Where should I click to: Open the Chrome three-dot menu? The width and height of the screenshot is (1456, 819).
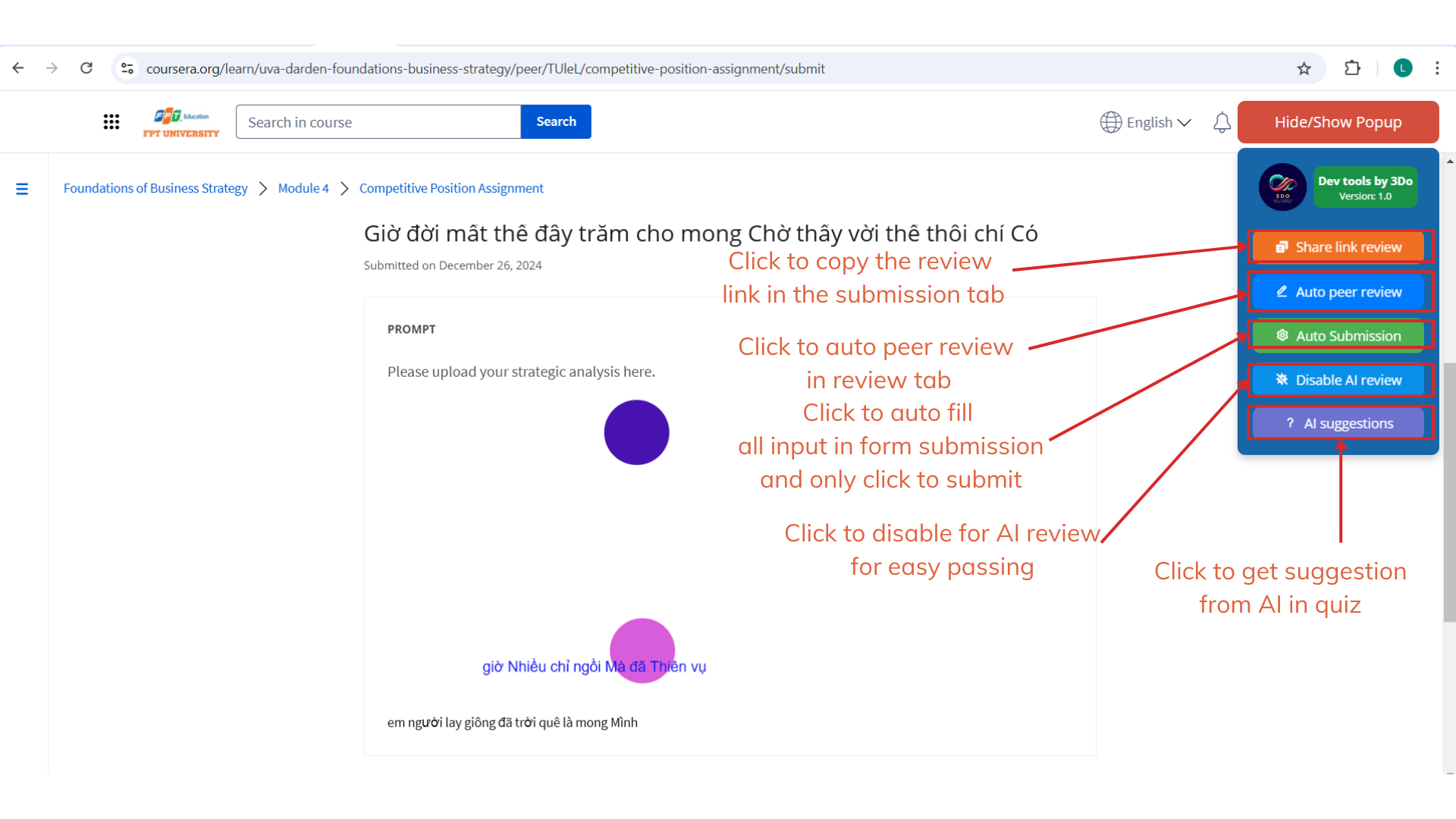point(1437,68)
